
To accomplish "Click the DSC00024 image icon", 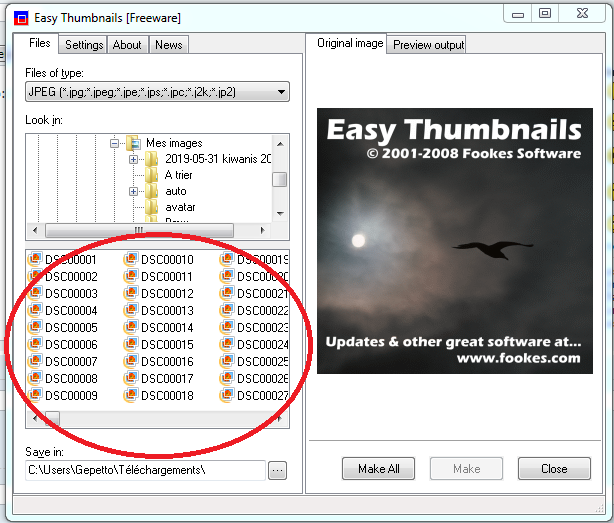I will (226, 344).
